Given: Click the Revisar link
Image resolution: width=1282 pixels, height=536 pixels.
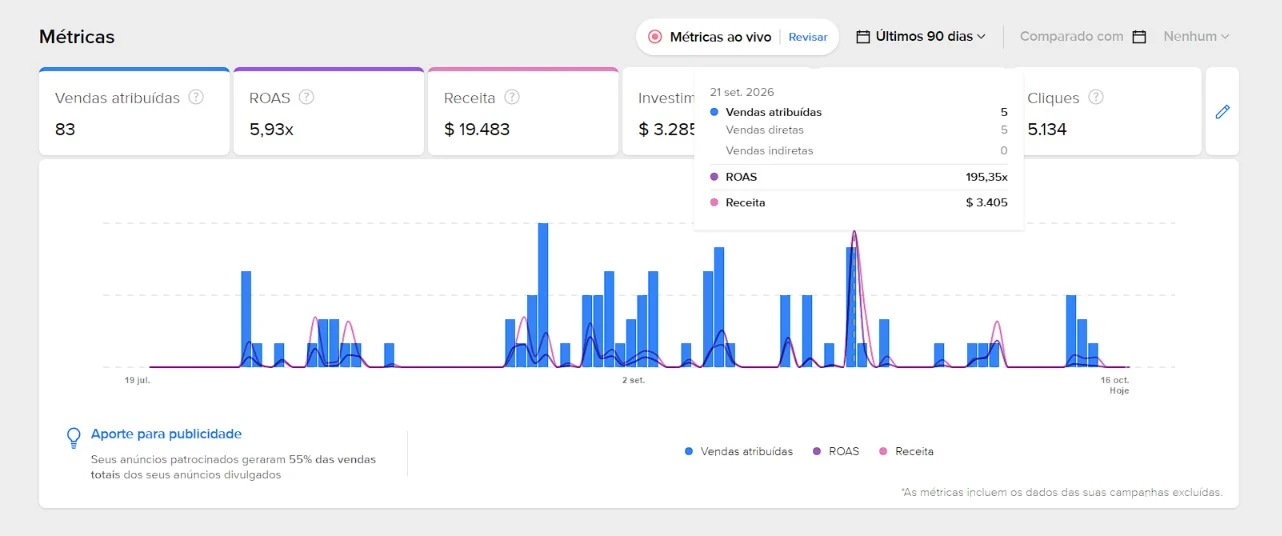Looking at the screenshot, I should [x=808, y=37].
